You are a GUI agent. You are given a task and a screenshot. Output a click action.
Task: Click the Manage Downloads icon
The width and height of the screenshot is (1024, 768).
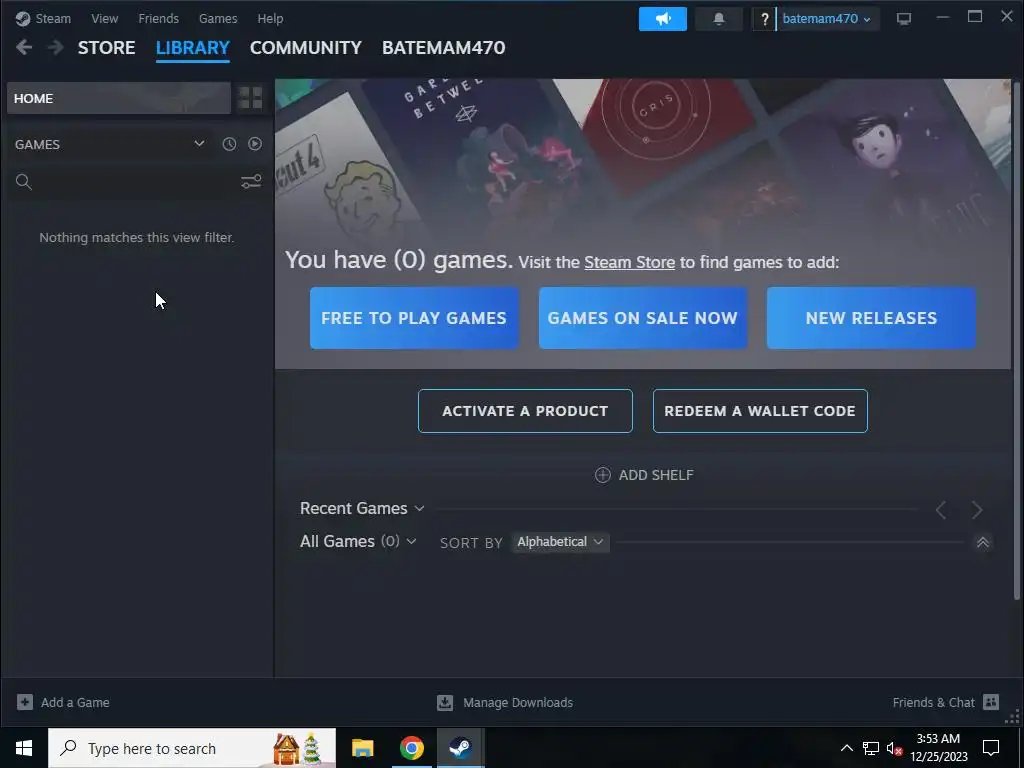point(445,702)
